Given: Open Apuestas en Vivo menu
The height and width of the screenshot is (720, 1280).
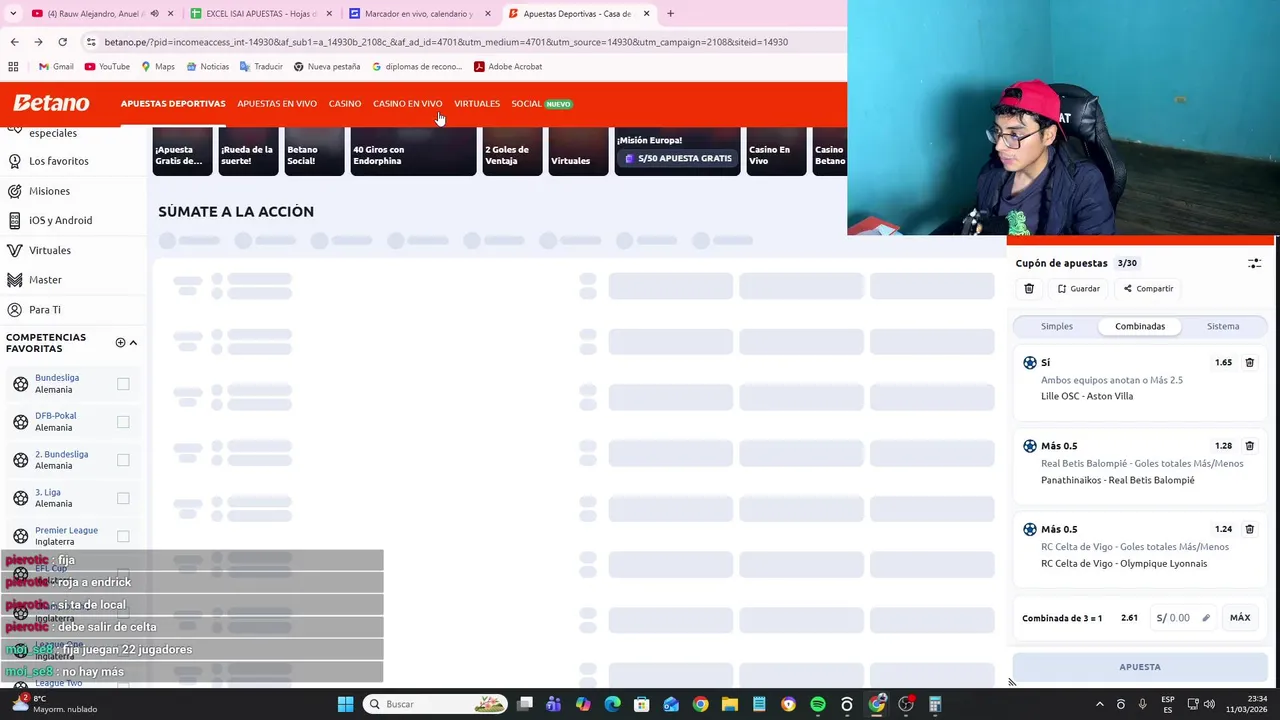Looking at the screenshot, I should tap(277, 104).
